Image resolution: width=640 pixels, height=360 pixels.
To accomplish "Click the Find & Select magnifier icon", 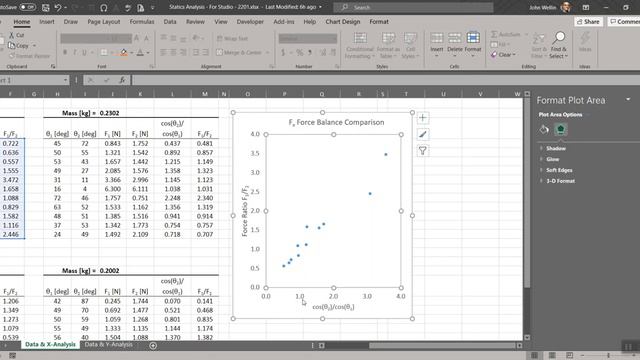I will click(x=559, y=38).
